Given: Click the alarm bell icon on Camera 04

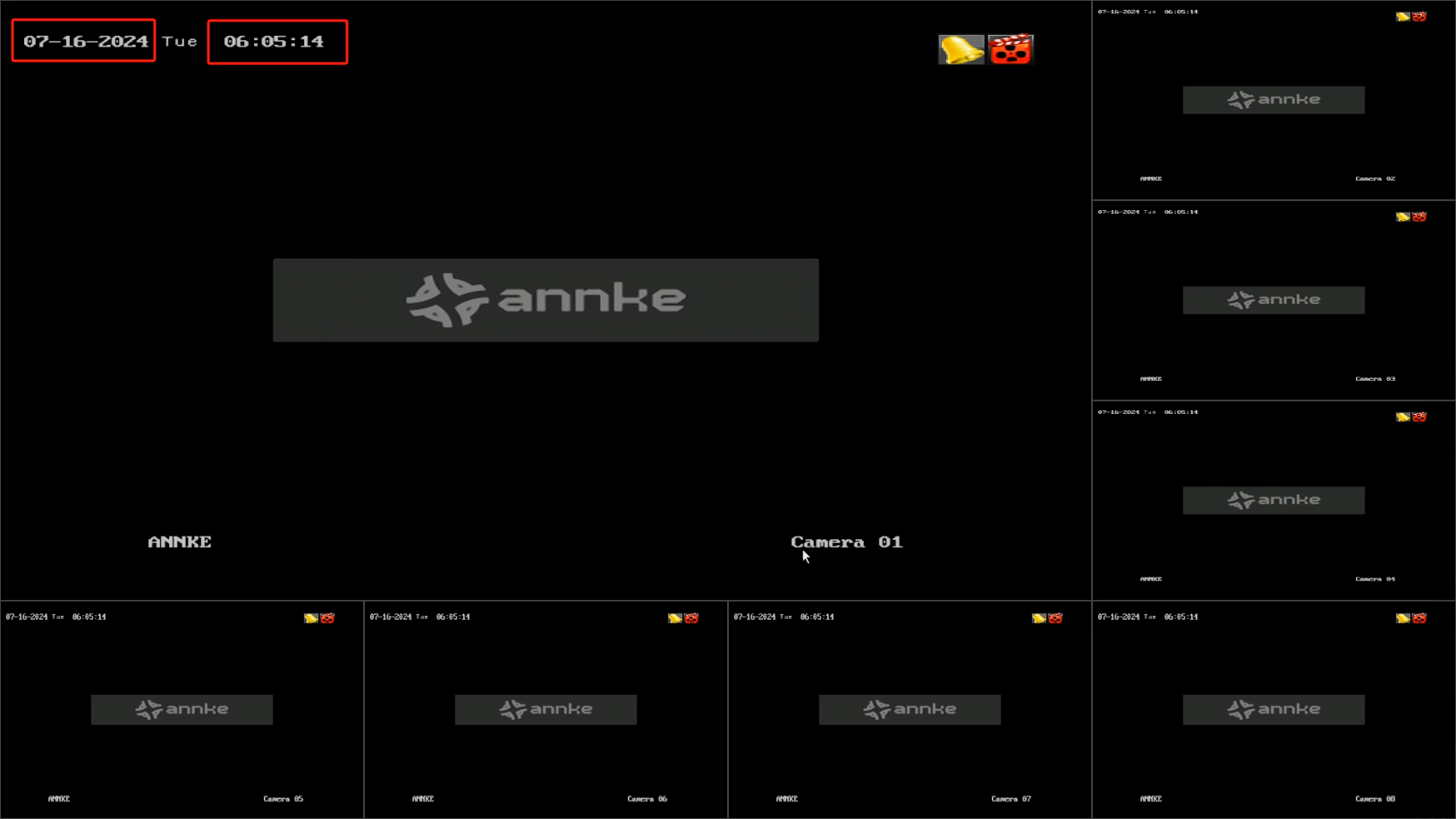Looking at the screenshot, I should click(x=1403, y=417).
